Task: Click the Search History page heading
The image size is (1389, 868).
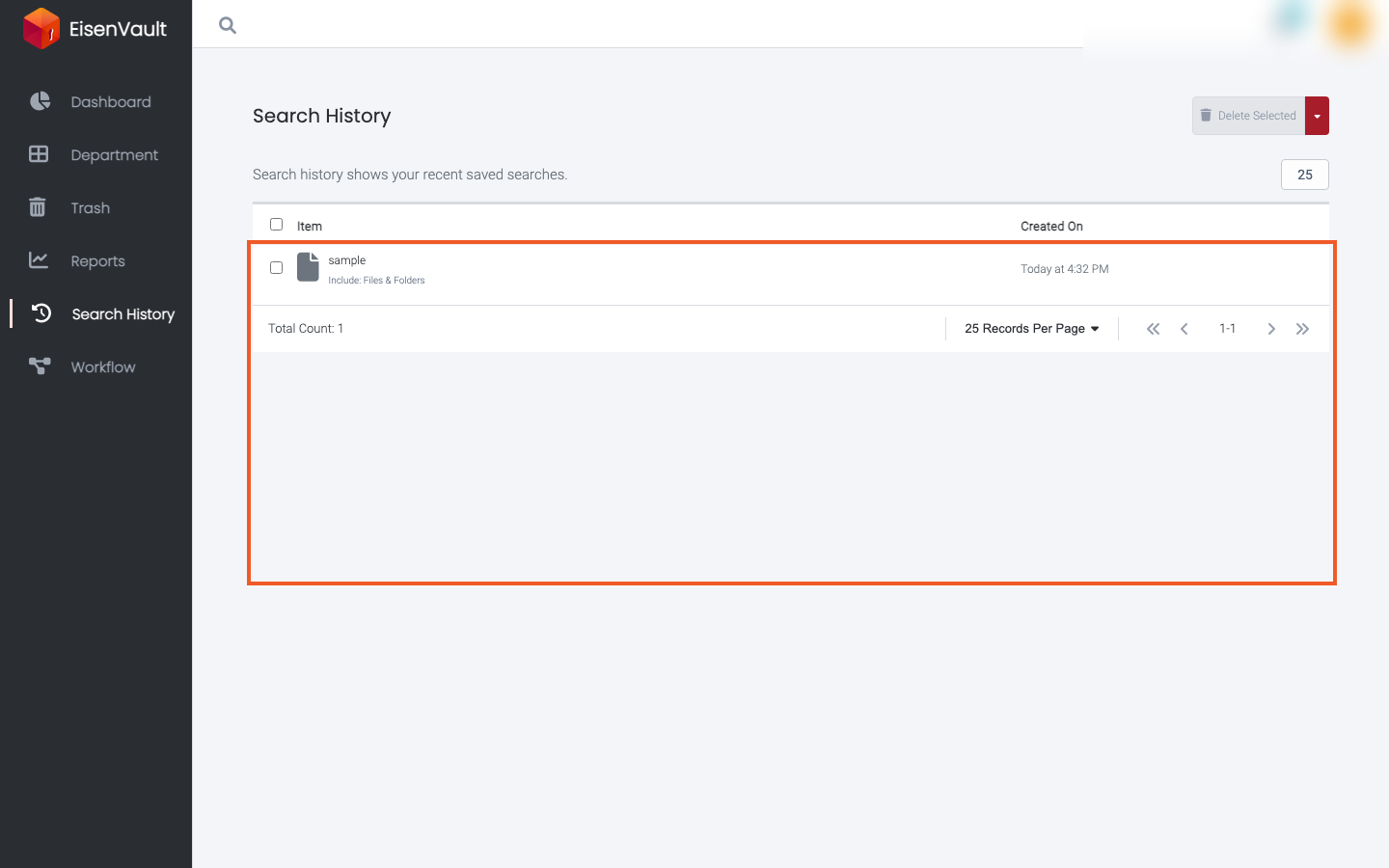Action: pyautogui.click(x=322, y=116)
